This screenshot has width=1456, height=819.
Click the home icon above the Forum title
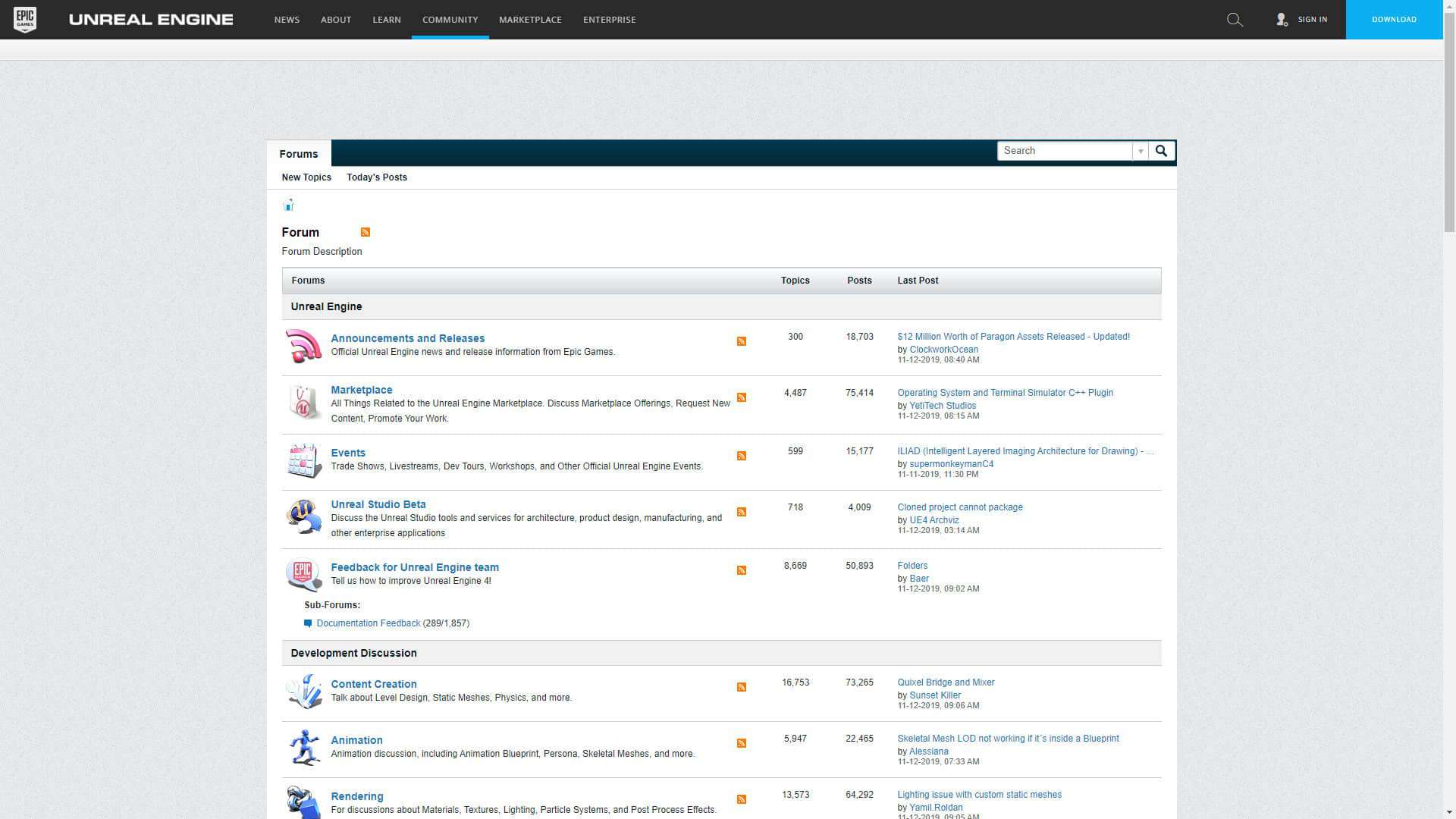tap(288, 205)
